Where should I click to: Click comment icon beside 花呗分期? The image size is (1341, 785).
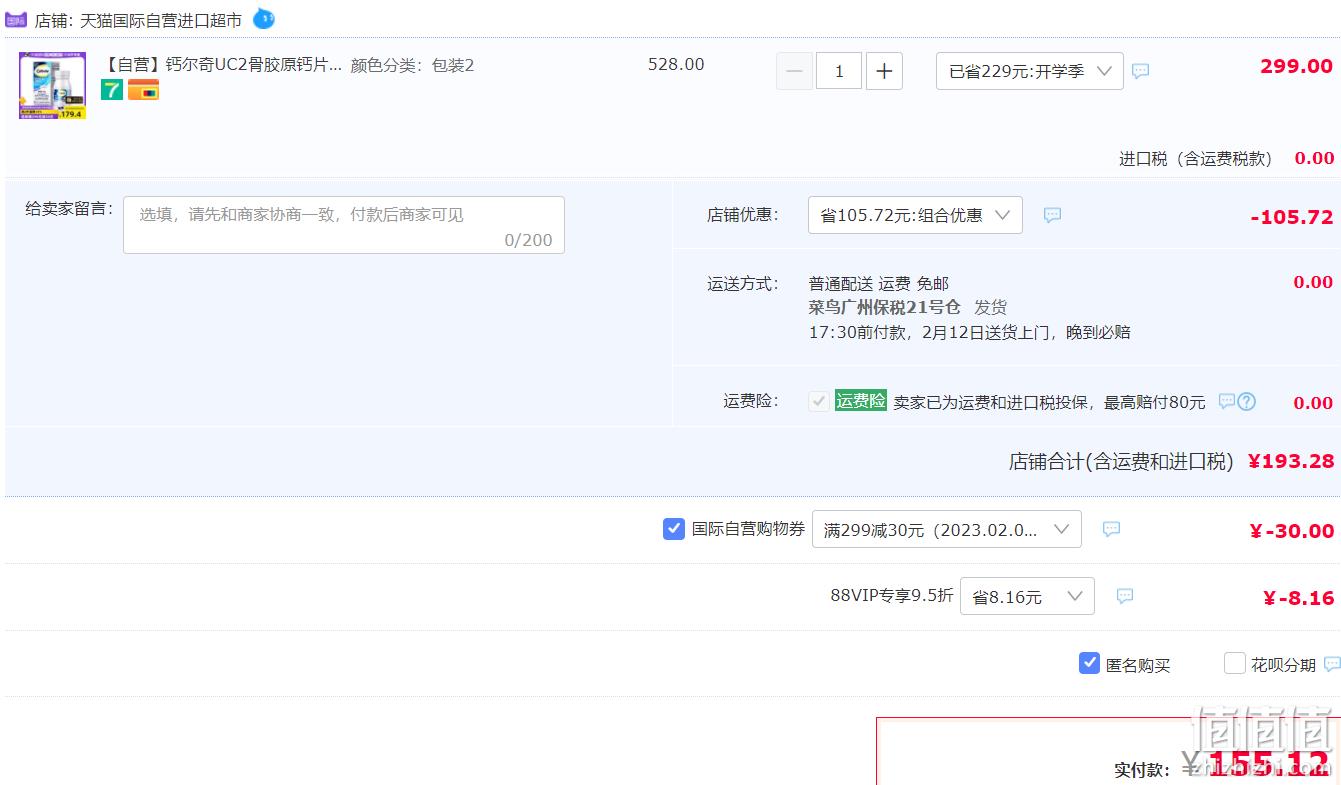(1332, 664)
